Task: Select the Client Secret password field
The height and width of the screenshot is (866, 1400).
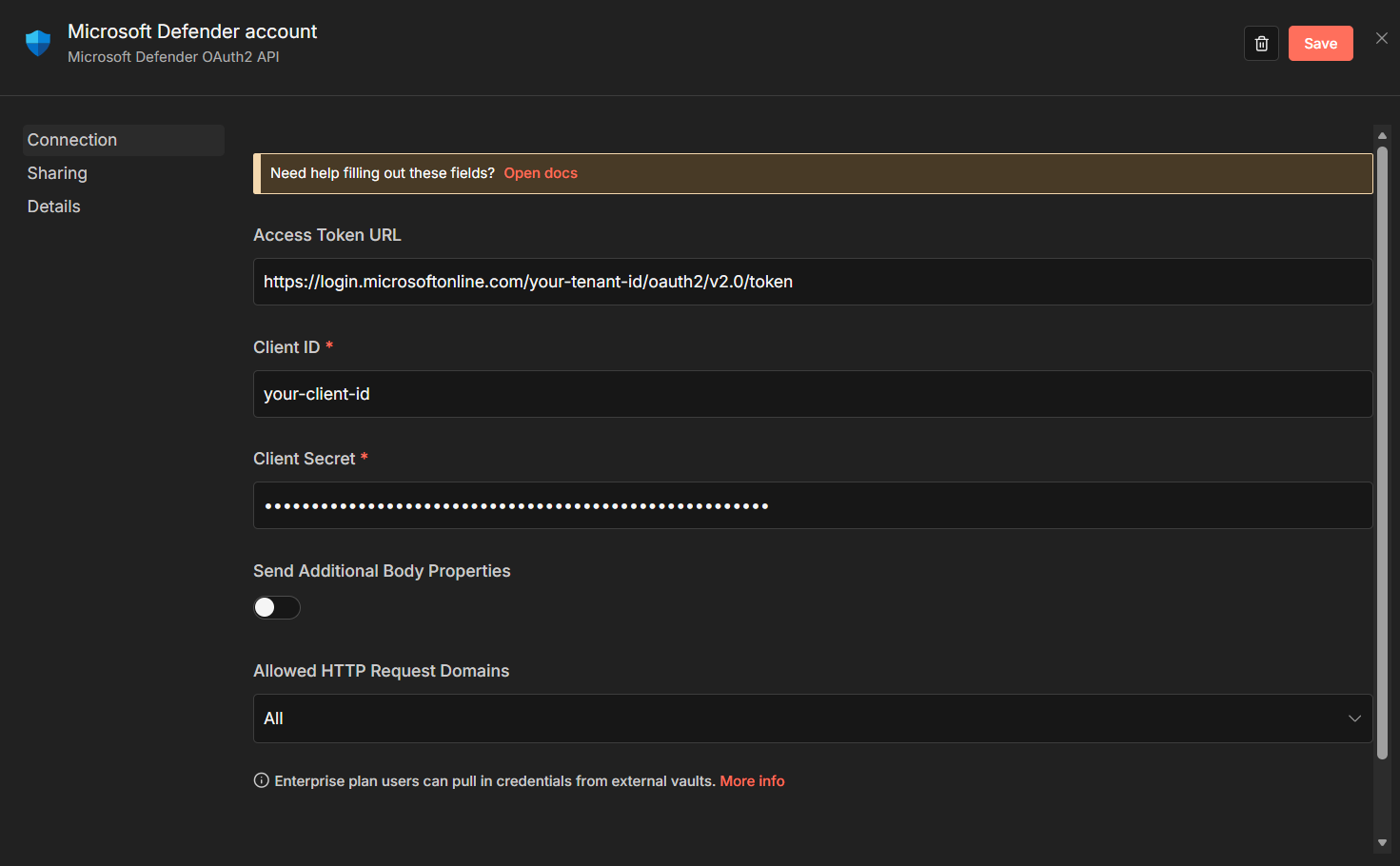Action: [812, 505]
